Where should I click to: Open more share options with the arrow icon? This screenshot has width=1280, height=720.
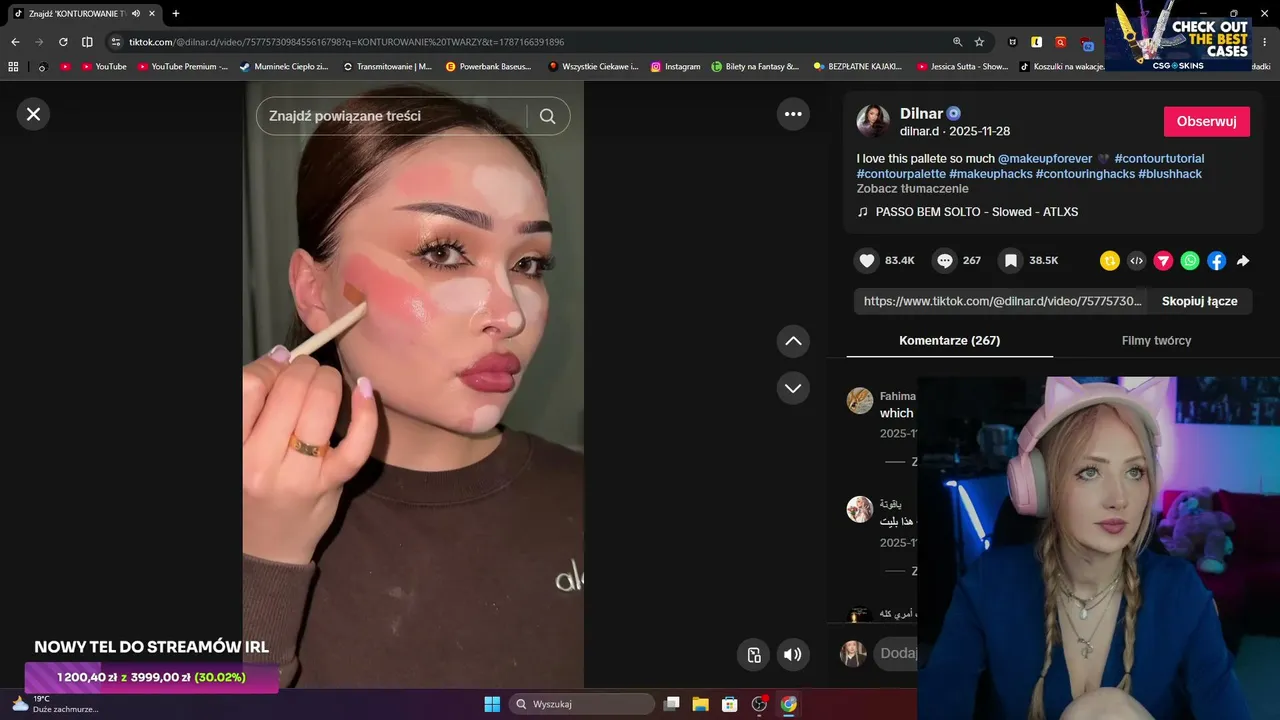coord(1243,261)
